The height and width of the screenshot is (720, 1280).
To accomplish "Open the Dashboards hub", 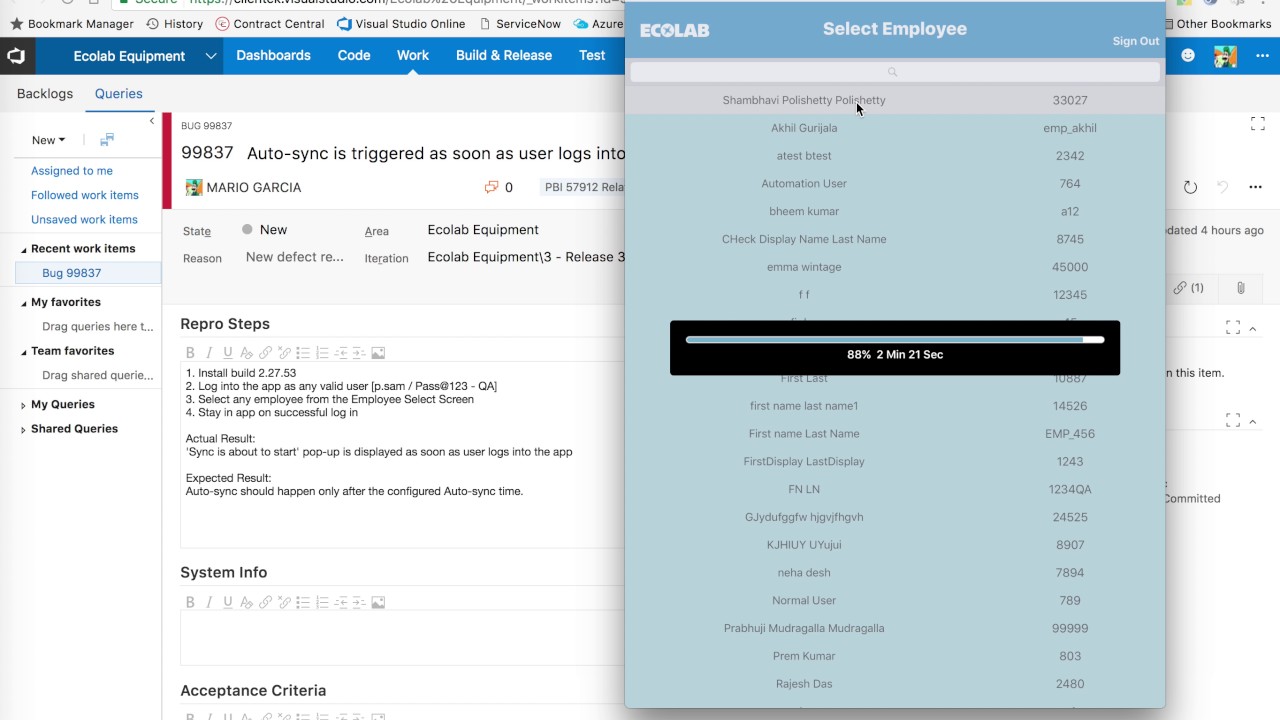I will 273,55.
